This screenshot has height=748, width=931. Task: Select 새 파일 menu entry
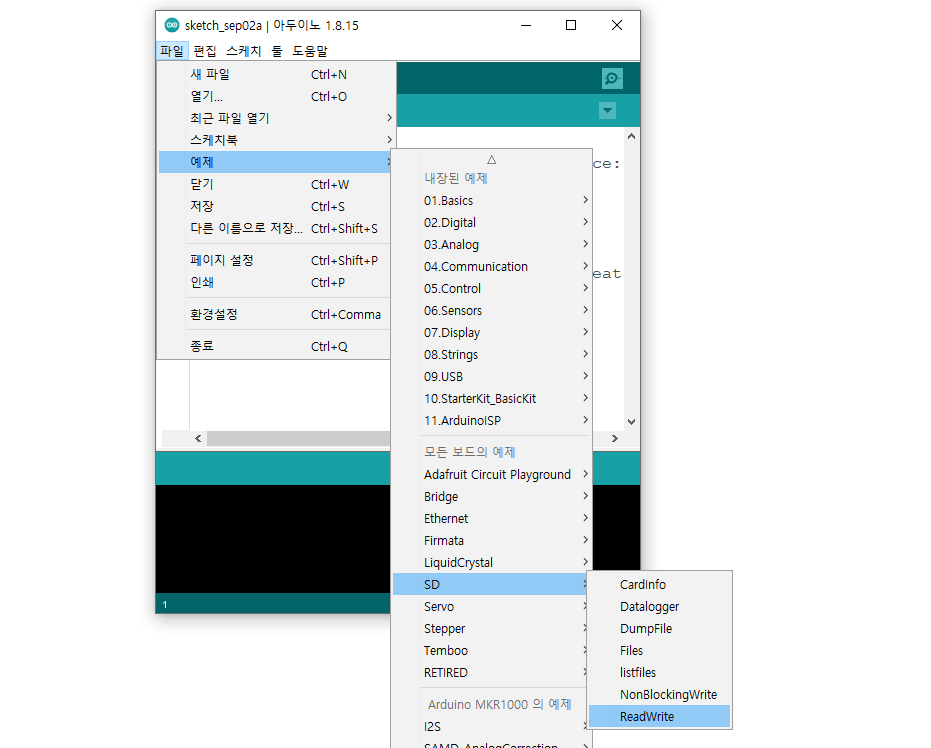pyautogui.click(x=276, y=74)
